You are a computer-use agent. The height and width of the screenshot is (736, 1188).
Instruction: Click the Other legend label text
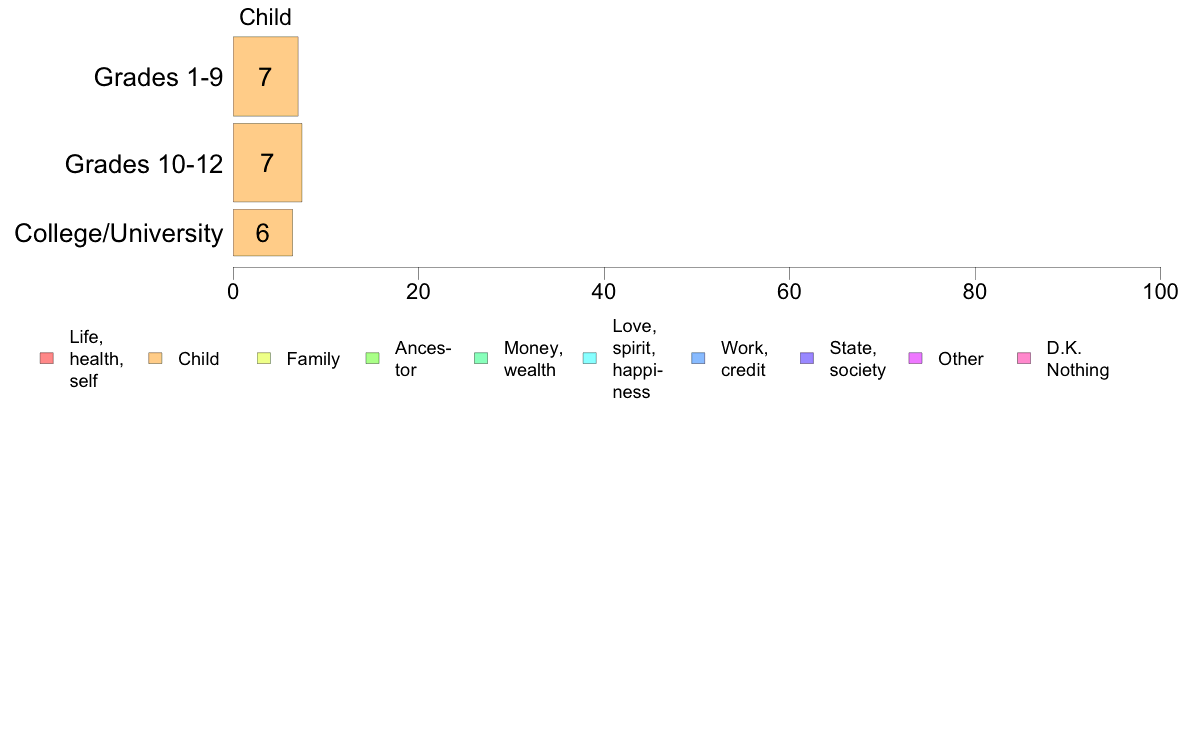click(x=961, y=359)
